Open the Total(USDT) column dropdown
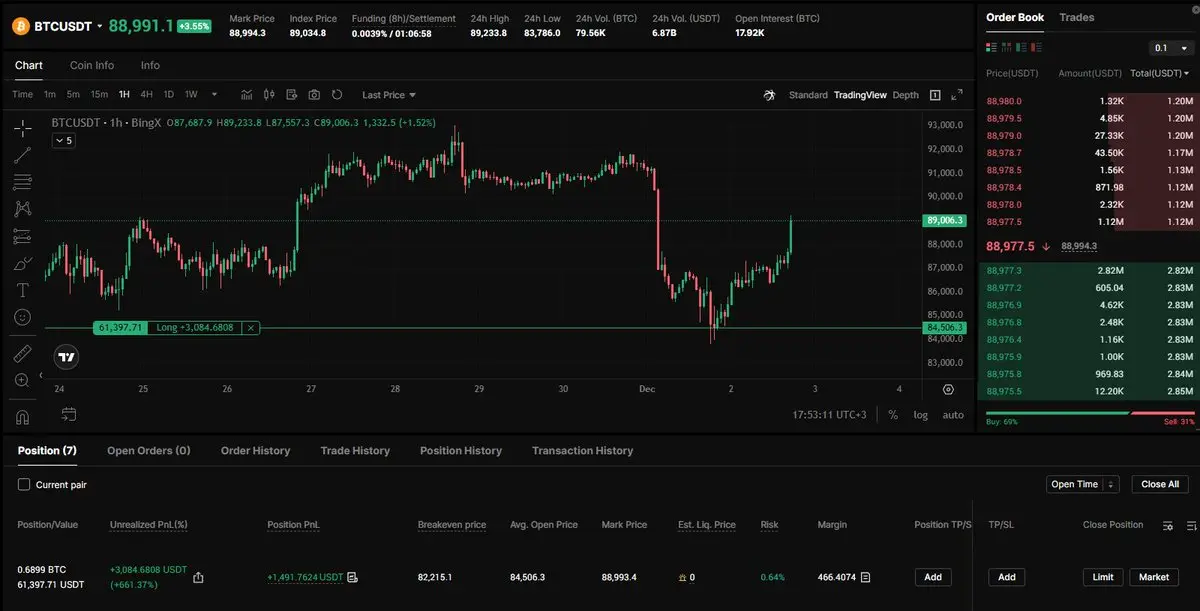The image size is (1200, 611). click(x=1160, y=73)
